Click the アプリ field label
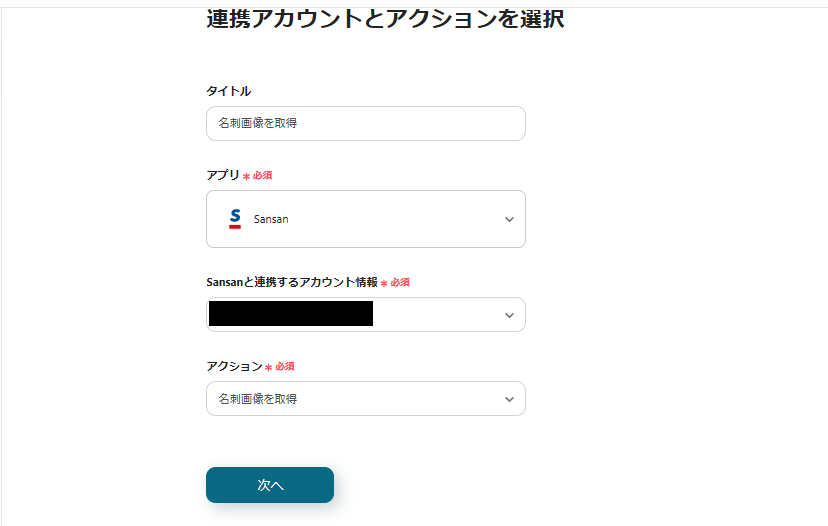 (x=222, y=175)
